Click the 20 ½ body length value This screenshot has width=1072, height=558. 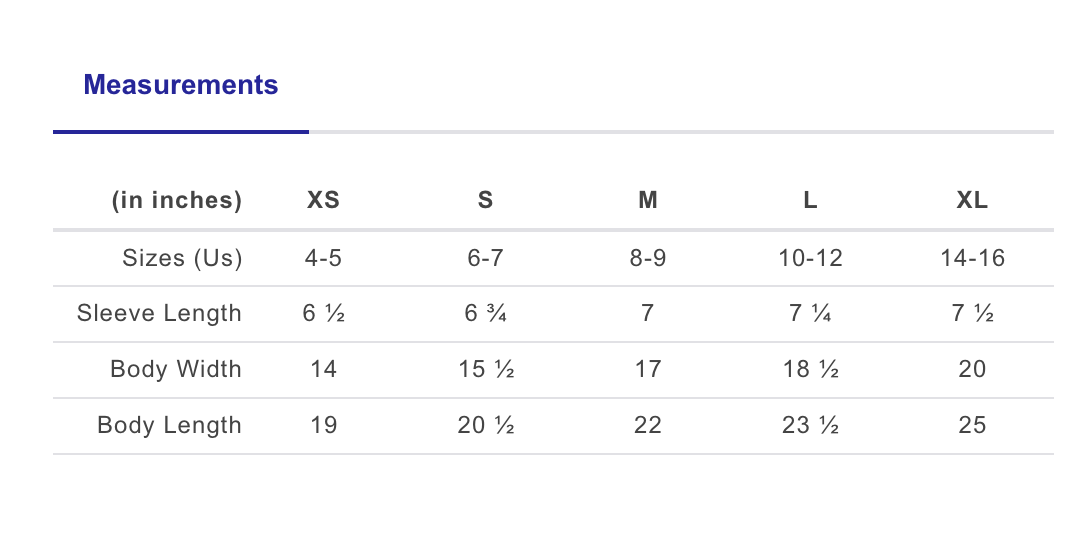click(x=485, y=425)
